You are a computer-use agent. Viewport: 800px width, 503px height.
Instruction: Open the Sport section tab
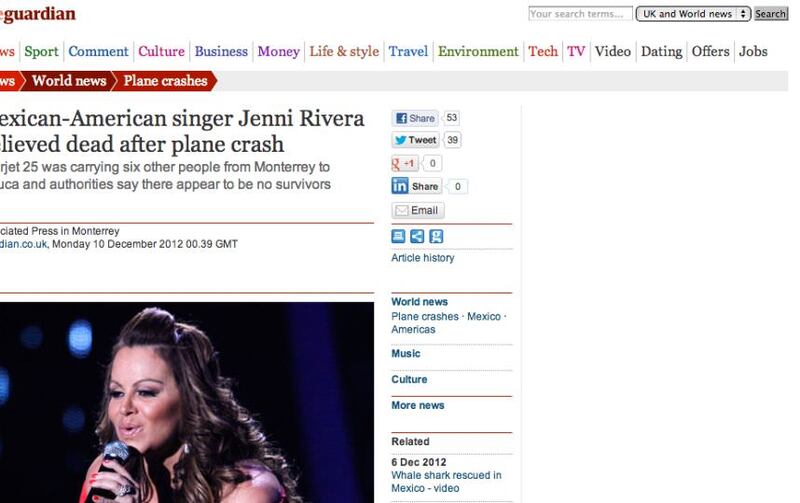41,52
